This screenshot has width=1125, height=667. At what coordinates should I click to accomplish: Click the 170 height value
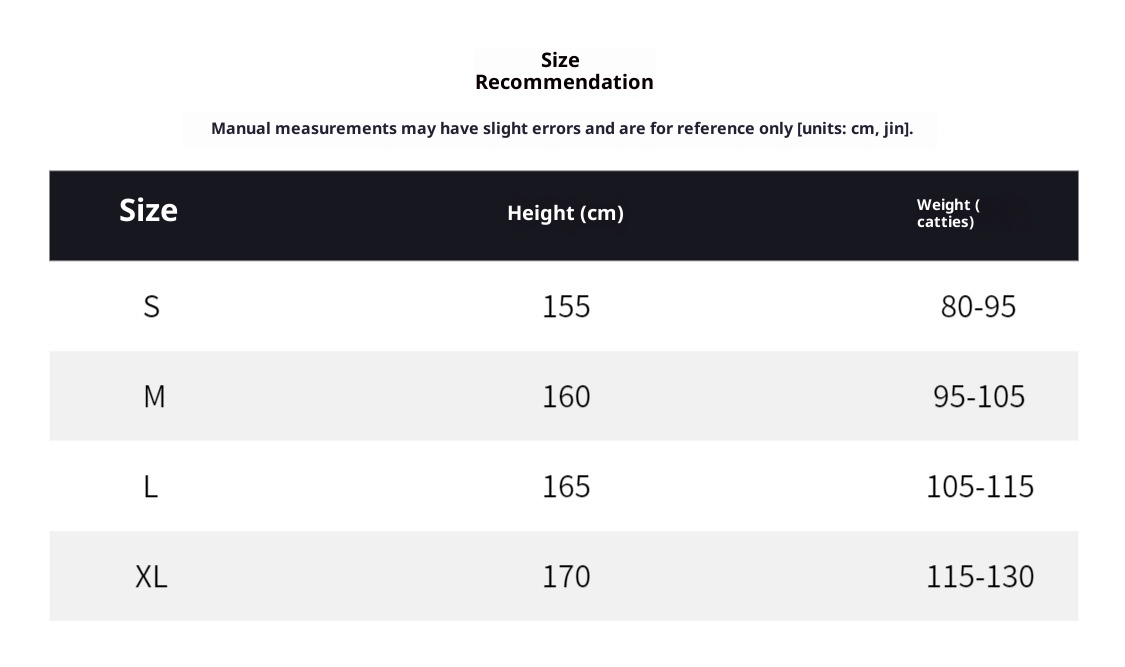[566, 576]
